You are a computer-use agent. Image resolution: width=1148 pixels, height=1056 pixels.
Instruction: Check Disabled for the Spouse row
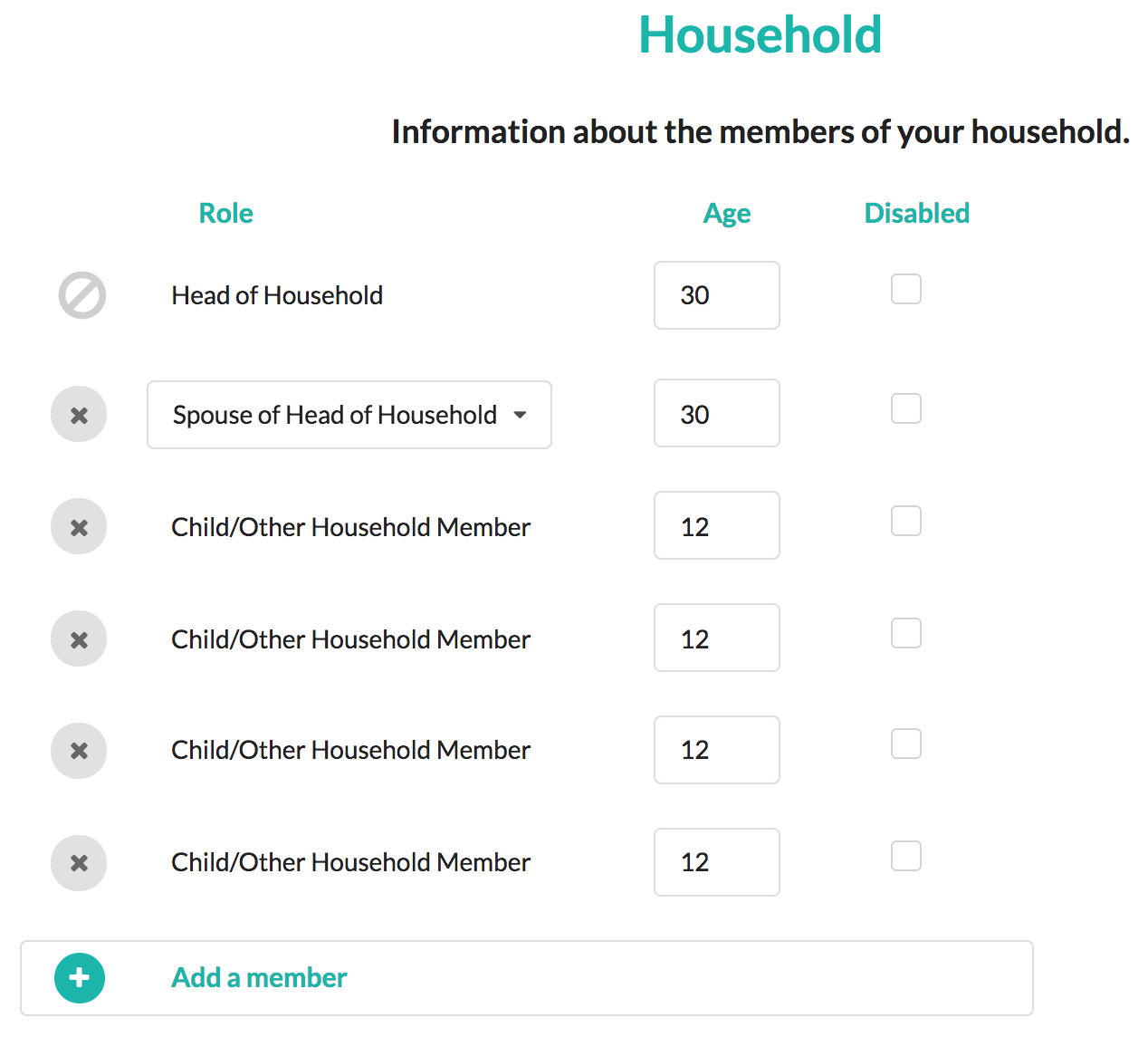tap(906, 409)
